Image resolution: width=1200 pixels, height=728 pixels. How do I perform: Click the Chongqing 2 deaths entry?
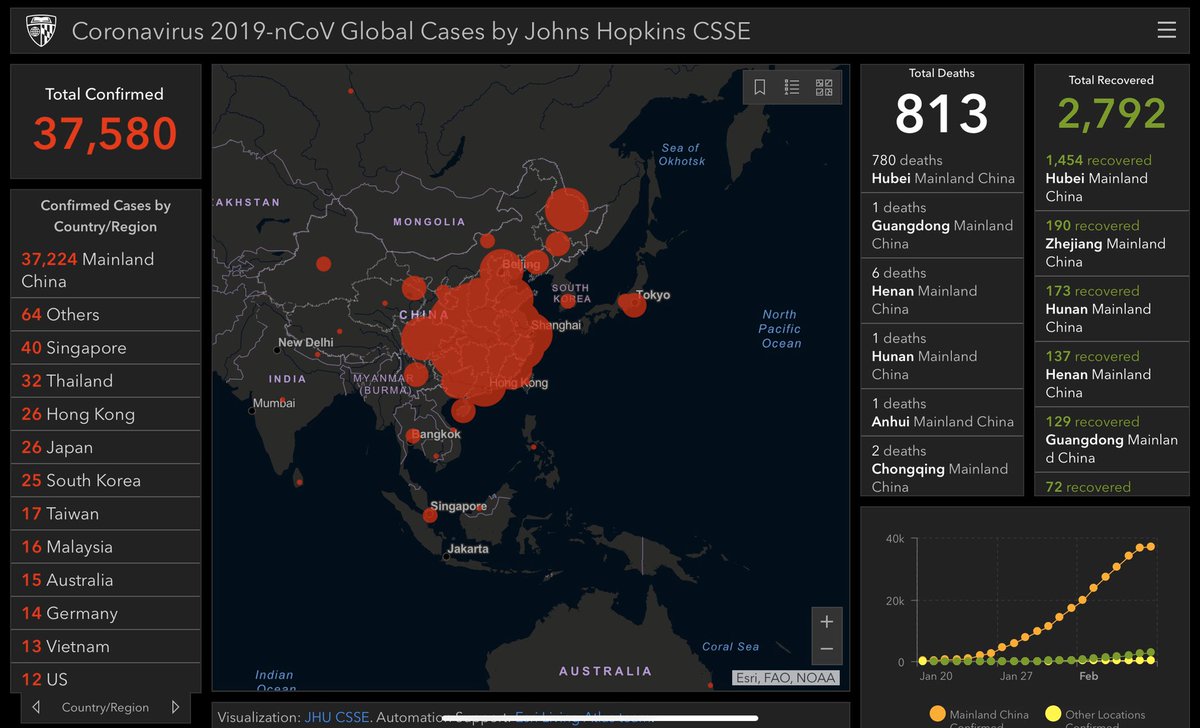[x=942, y=468]
